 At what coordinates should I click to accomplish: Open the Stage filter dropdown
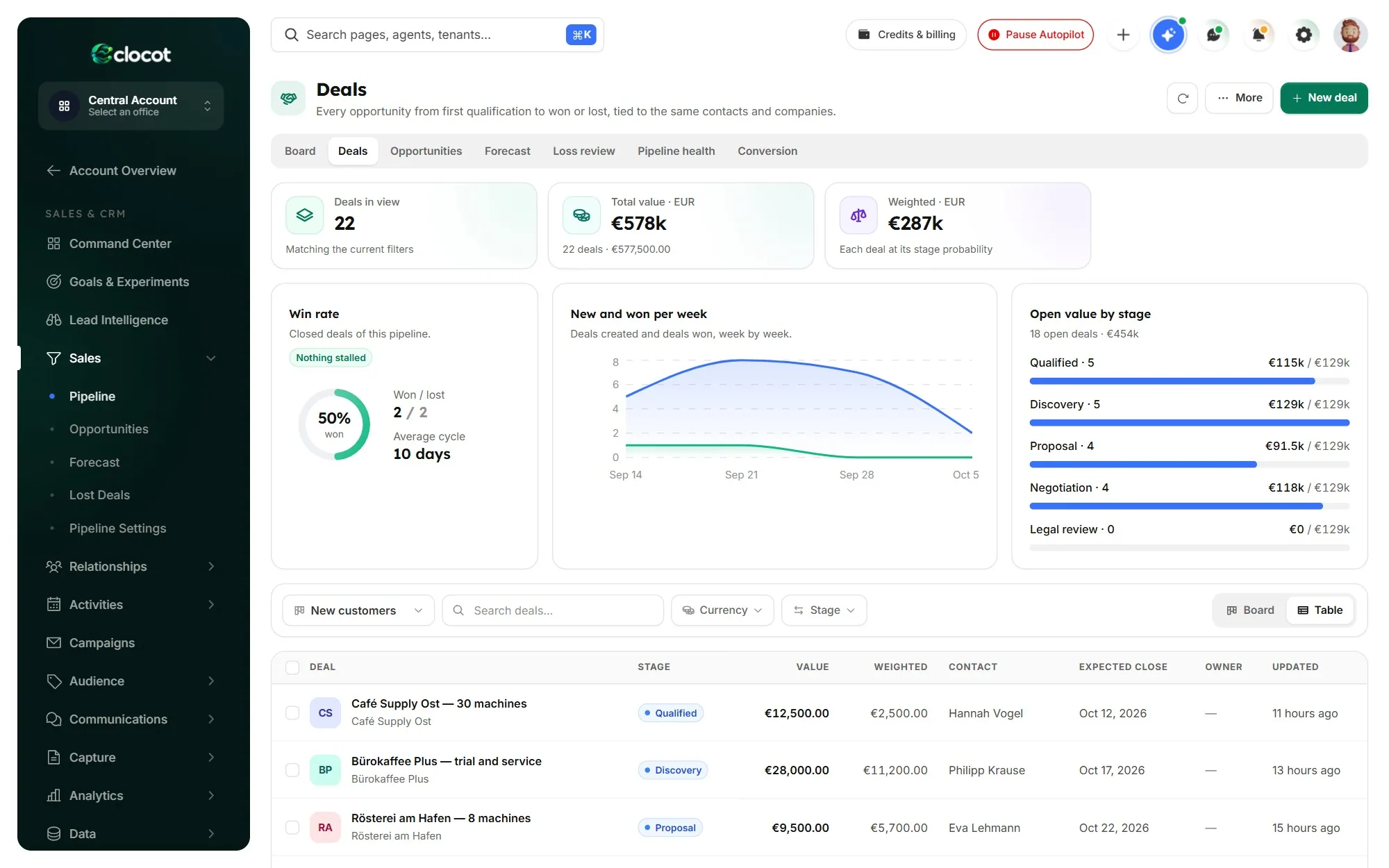[824, 610]
